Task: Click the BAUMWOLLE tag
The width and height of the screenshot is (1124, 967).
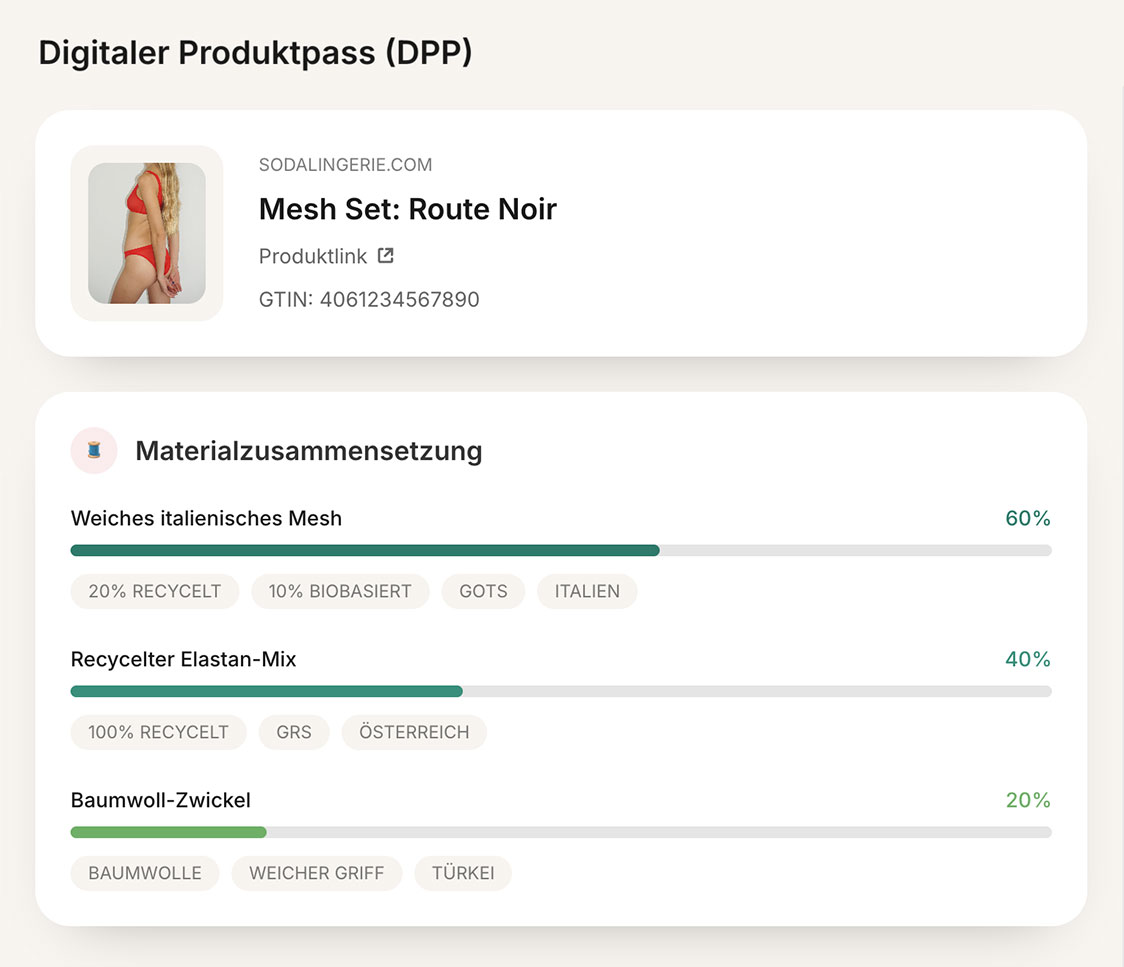Action: click(145, 873)
